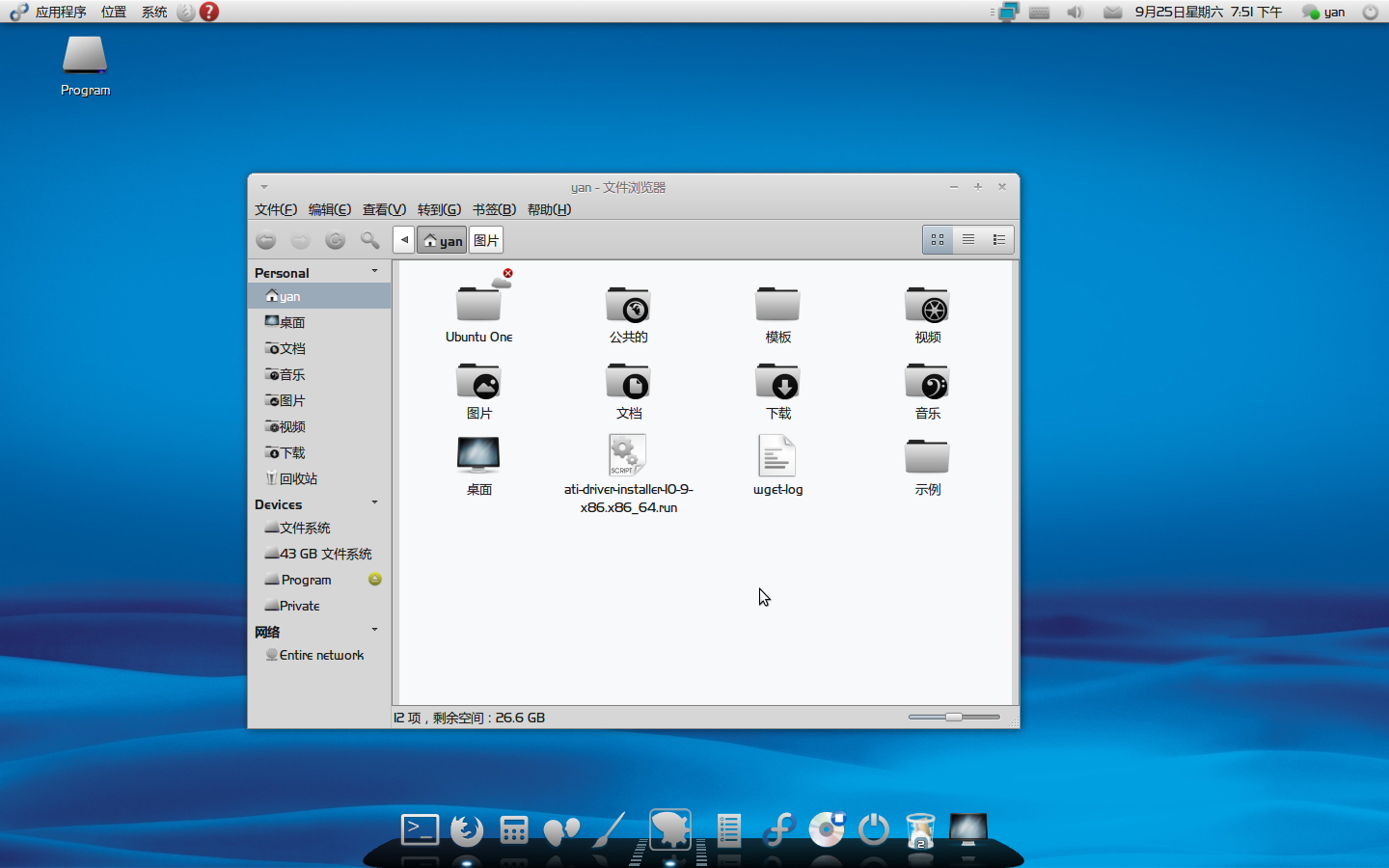Eject the Program device in the sidebar
Viewport: 1389px width, 868px height.
coord(375,580)
